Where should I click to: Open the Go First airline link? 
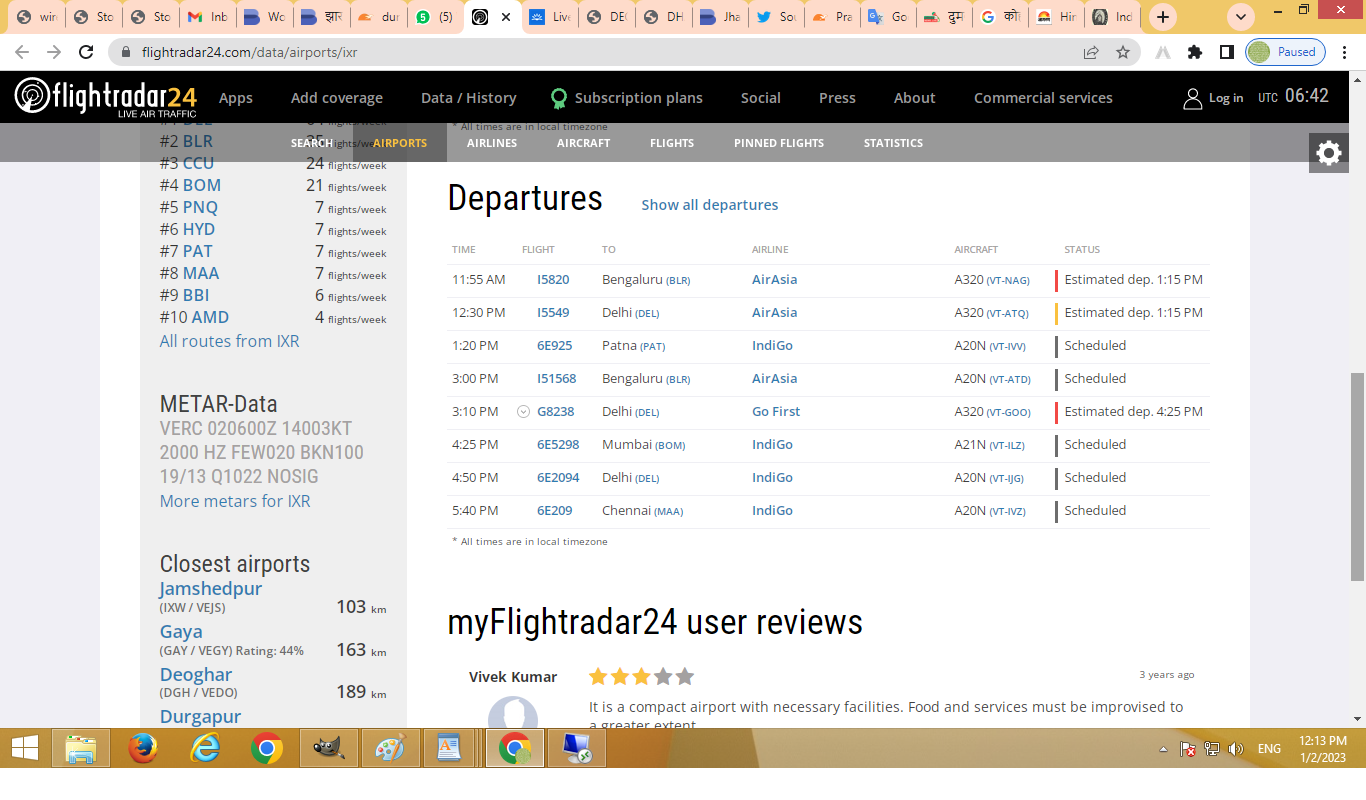776,412
